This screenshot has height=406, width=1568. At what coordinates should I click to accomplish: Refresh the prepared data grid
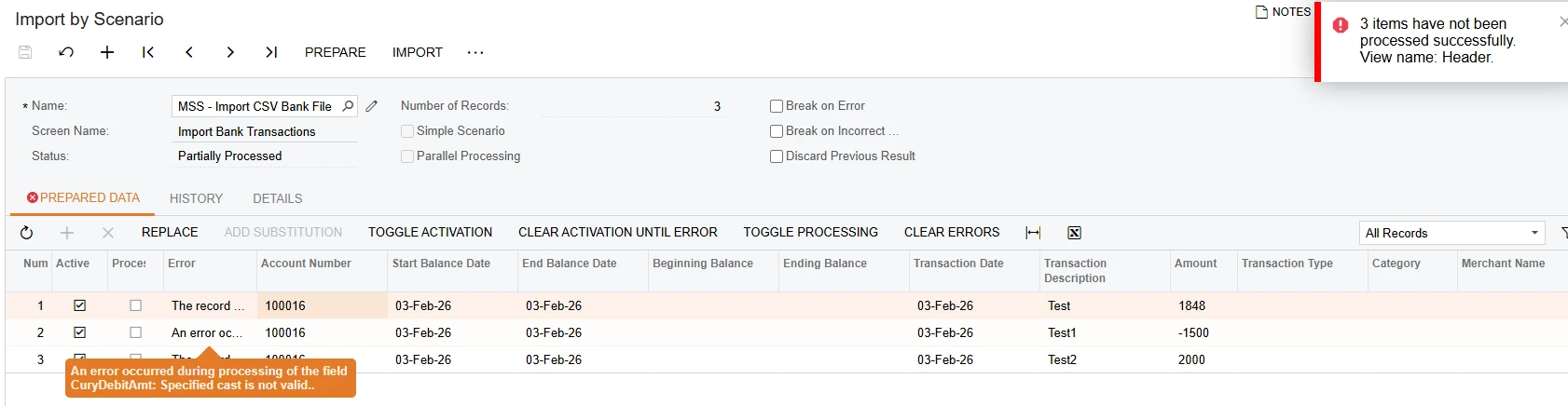[x=26, y=233]
